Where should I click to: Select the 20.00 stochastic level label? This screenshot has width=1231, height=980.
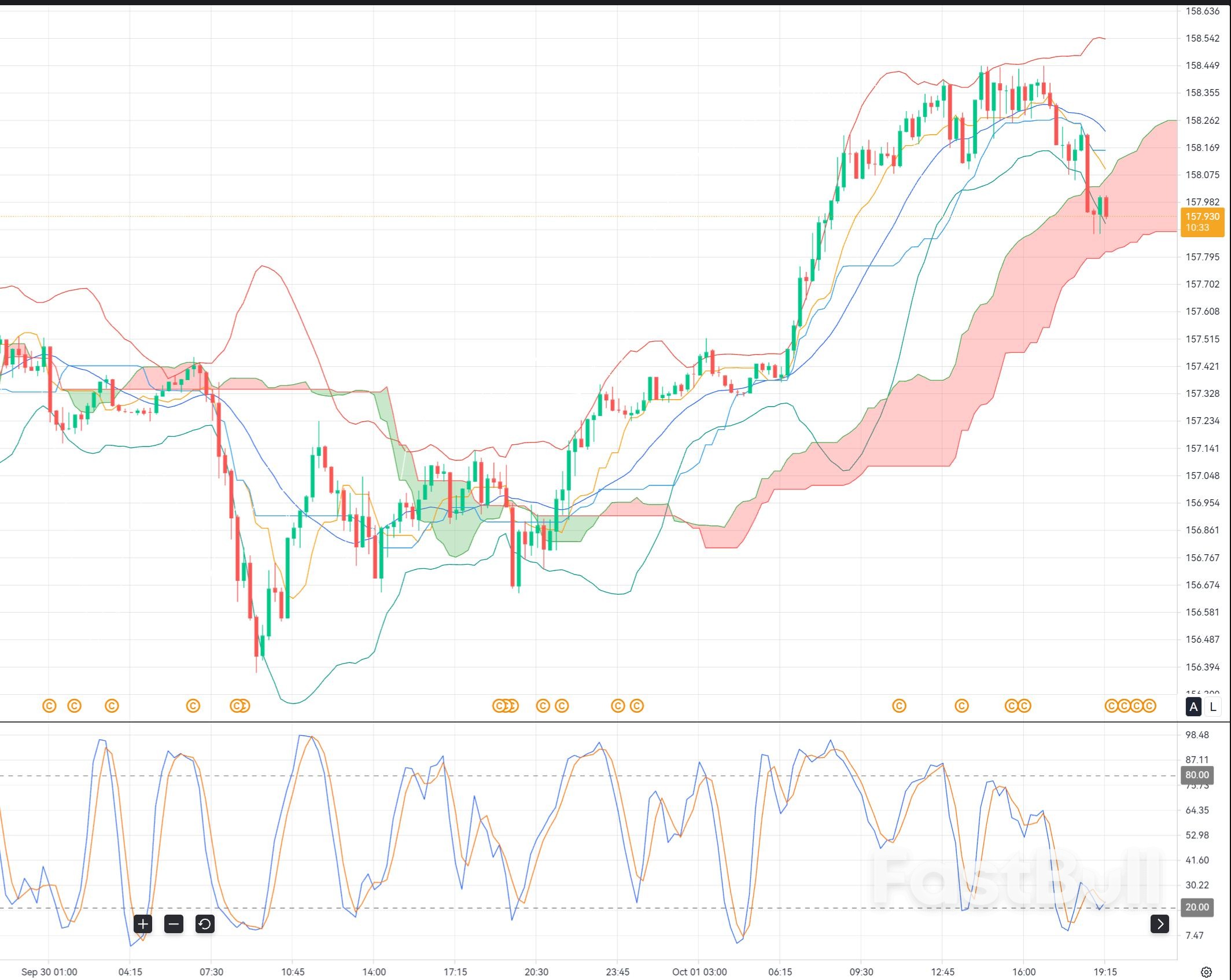[1197, 907]
